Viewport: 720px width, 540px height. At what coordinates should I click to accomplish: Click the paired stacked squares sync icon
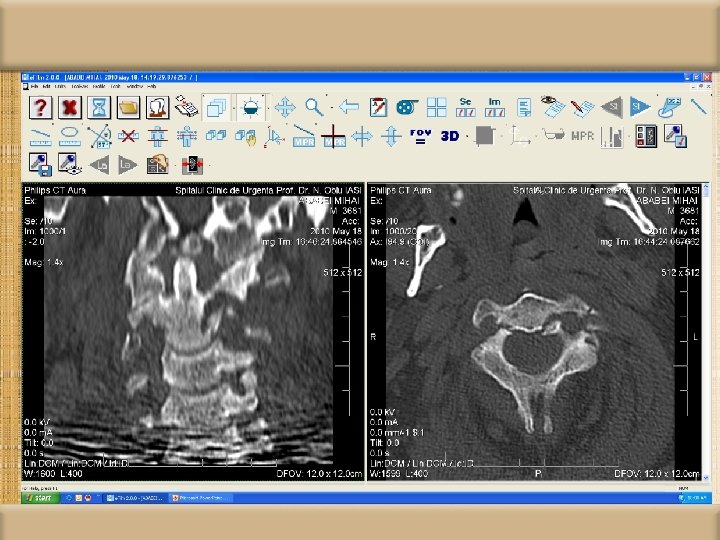[216, 135]
